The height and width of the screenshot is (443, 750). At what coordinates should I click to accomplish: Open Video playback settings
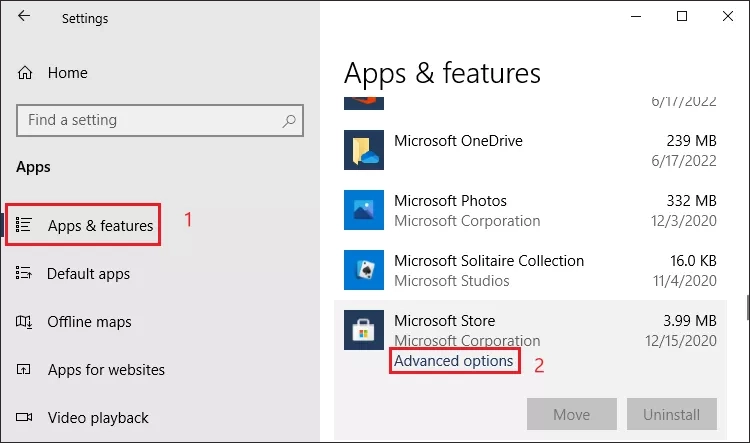click(x=98, y=418)
